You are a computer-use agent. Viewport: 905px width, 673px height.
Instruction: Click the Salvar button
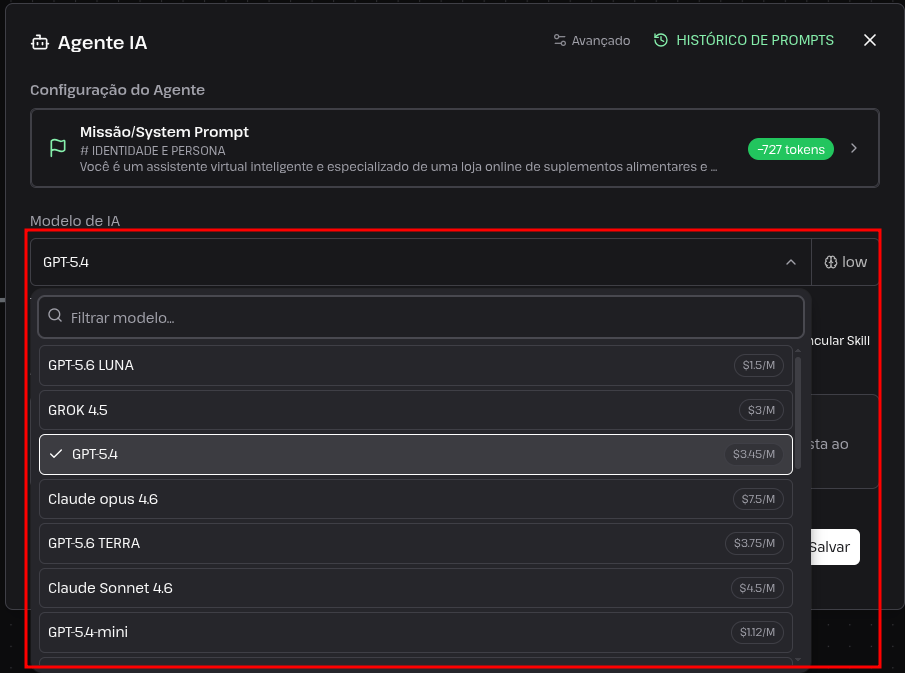835,547
